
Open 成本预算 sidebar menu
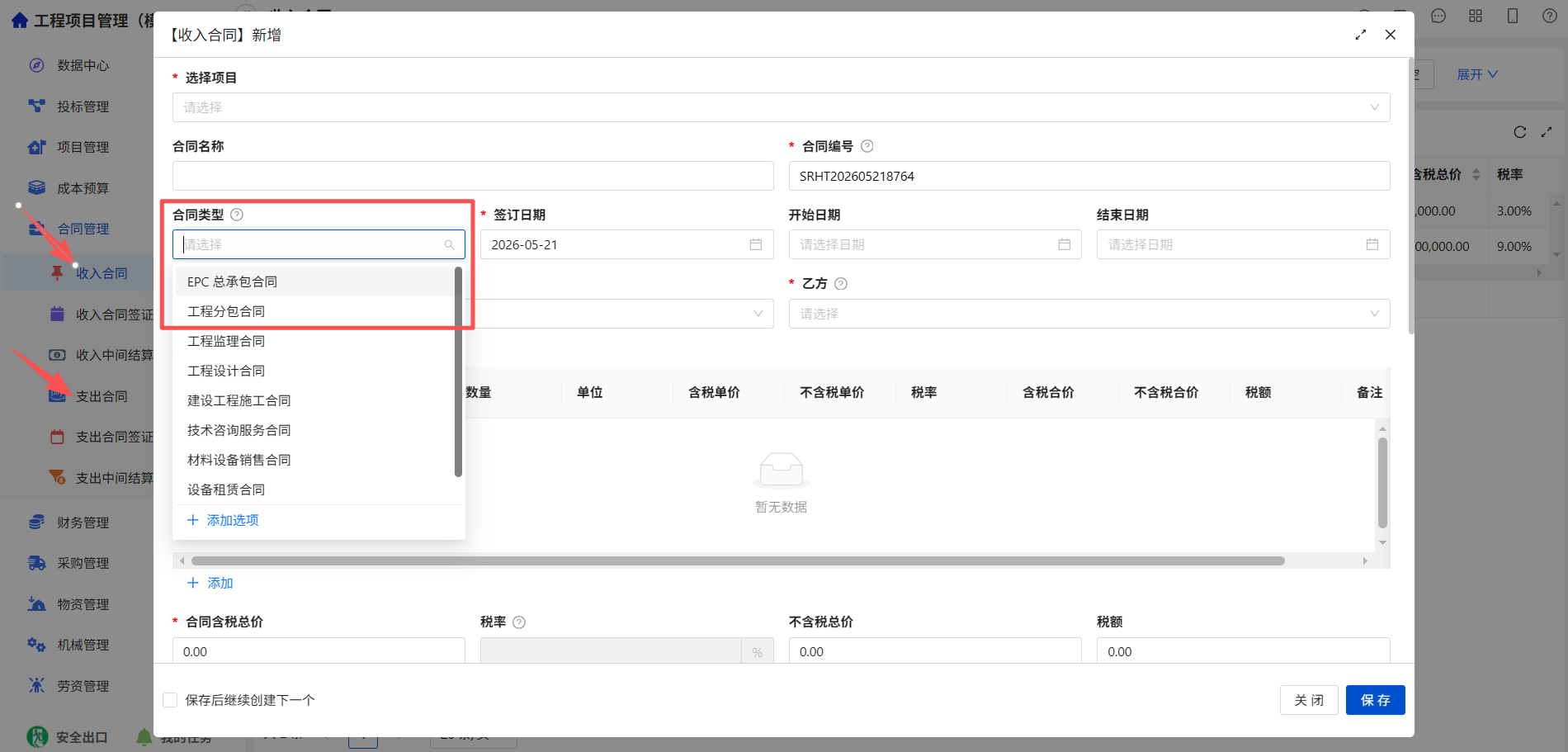(83, 188)
